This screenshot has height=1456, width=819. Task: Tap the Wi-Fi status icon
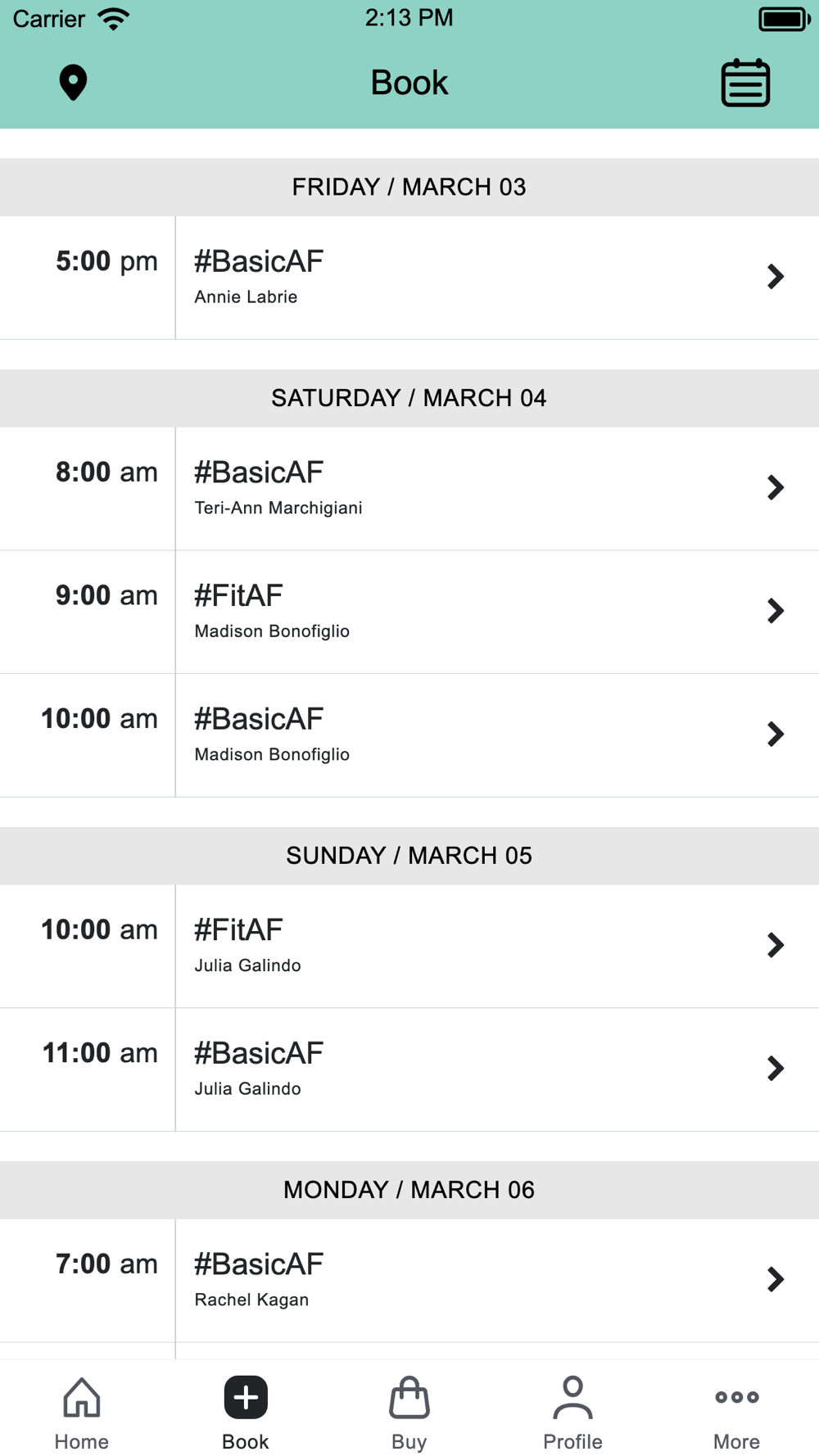click(x=114, y=19)
